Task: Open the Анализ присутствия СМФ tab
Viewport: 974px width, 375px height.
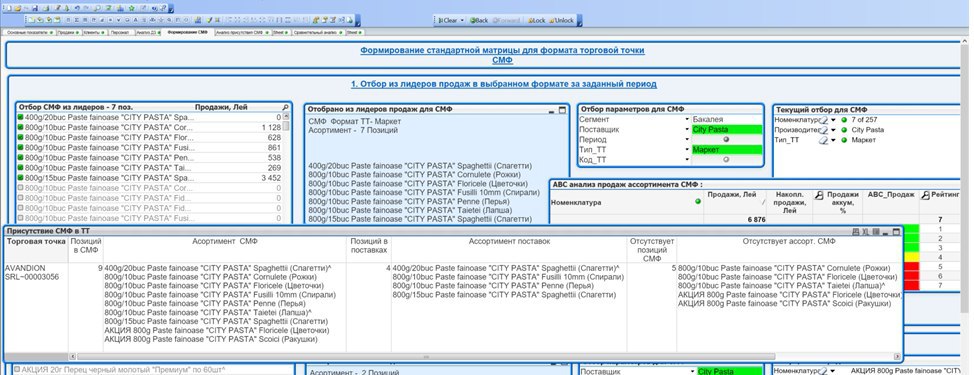Action: click(x=242, y=32)
